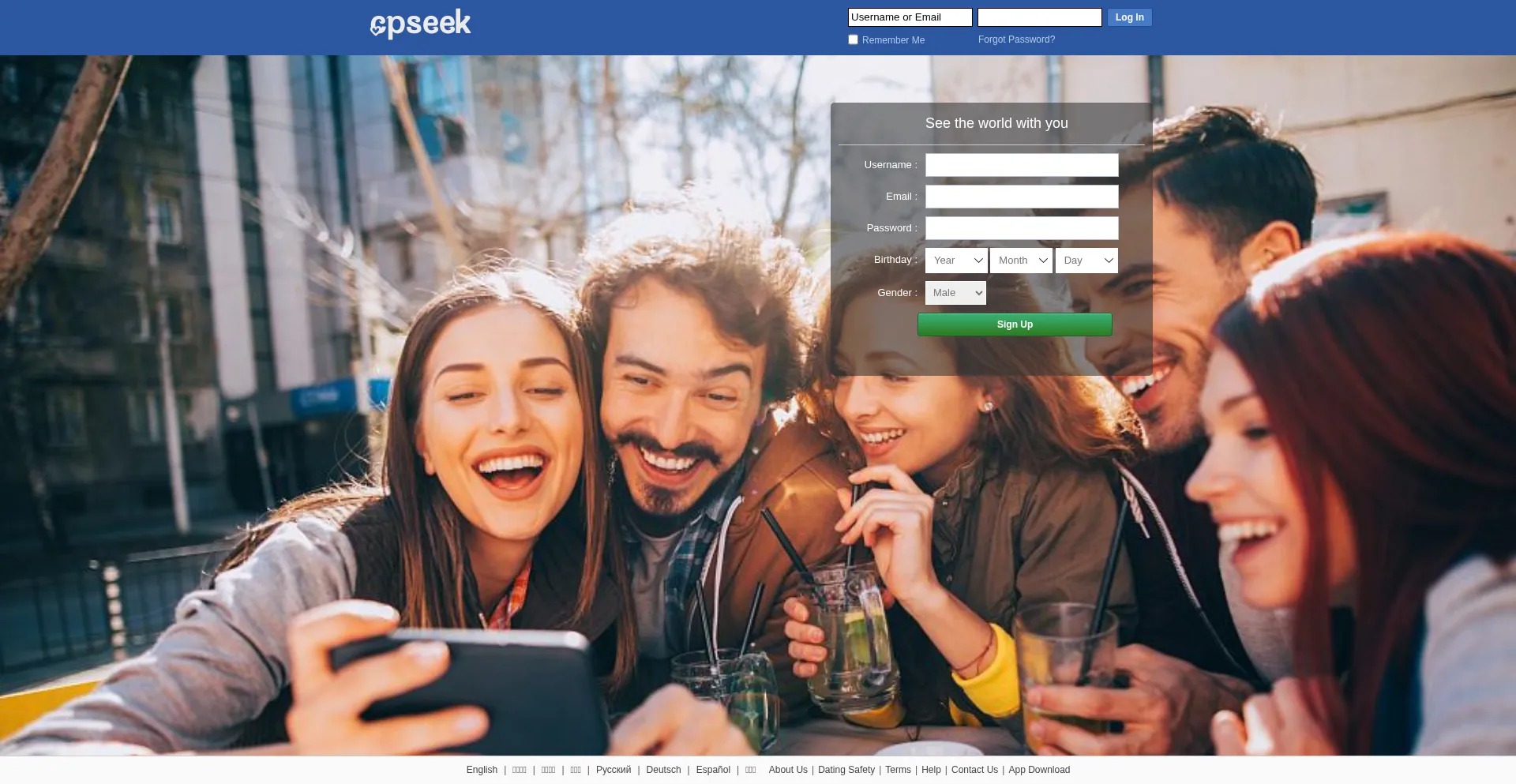The image size is (1516, 784).
Task: Click the cpseek logo
Action: pyautogui.click(x=421, y=24)
